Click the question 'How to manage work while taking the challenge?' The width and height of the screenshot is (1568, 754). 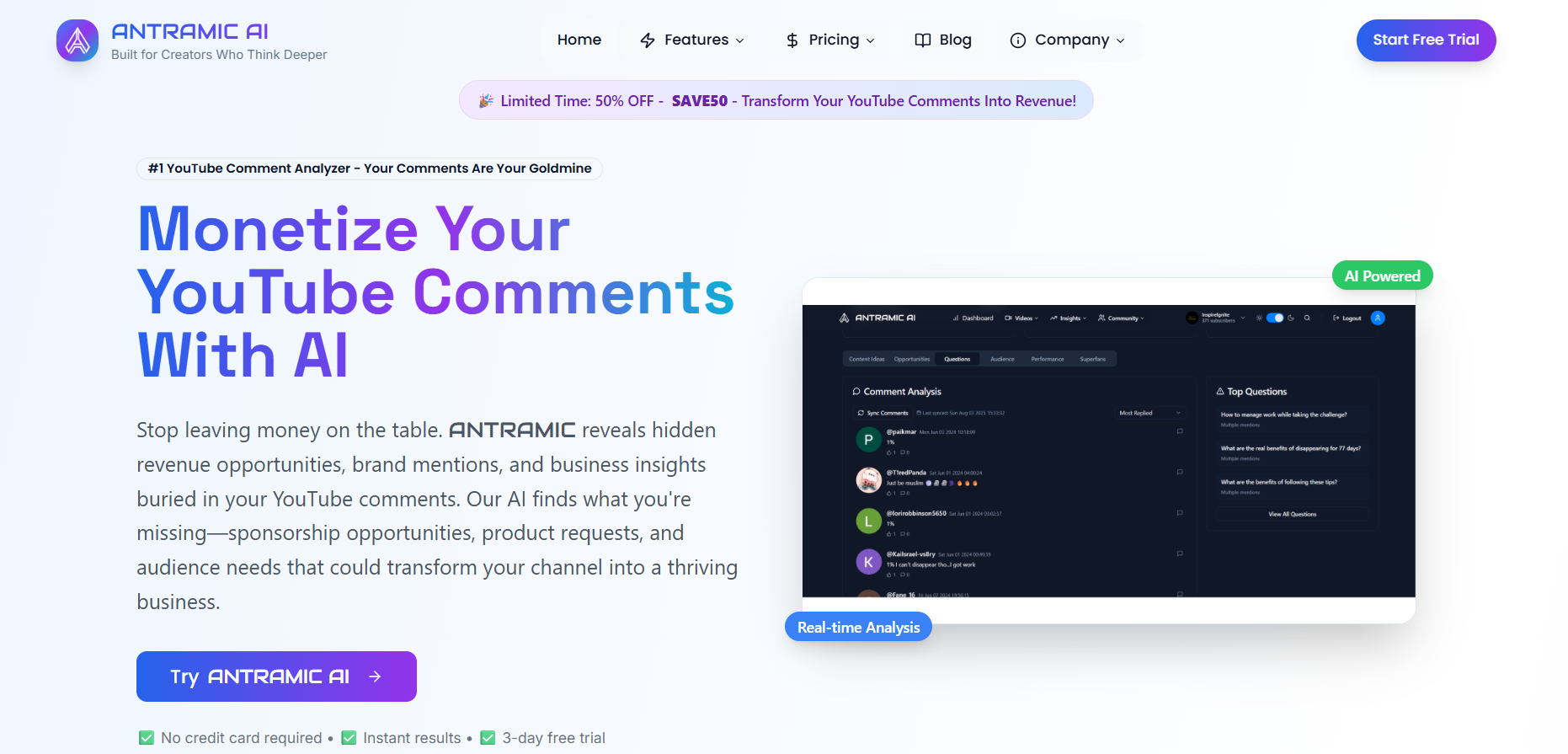pyautogui.click(x=1283, y=414)
